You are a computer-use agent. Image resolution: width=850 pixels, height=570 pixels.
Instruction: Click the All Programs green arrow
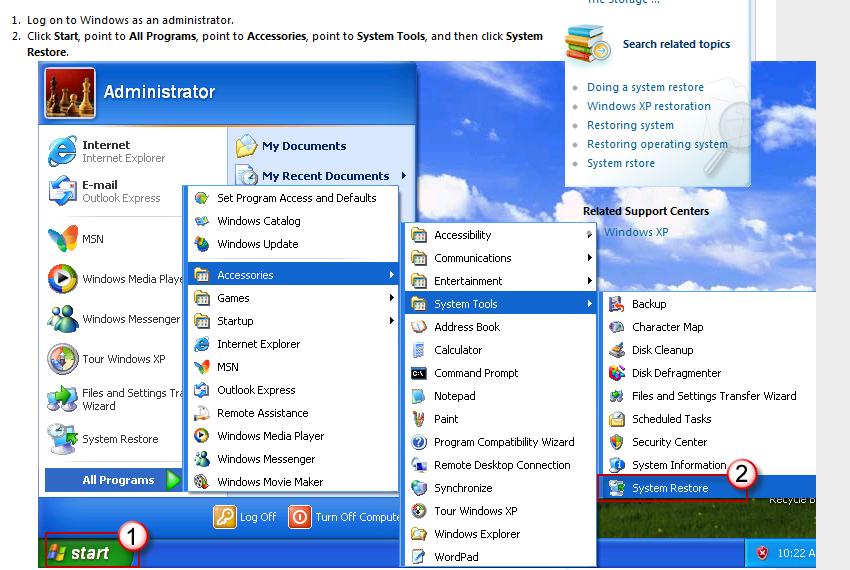click(173, 480)
